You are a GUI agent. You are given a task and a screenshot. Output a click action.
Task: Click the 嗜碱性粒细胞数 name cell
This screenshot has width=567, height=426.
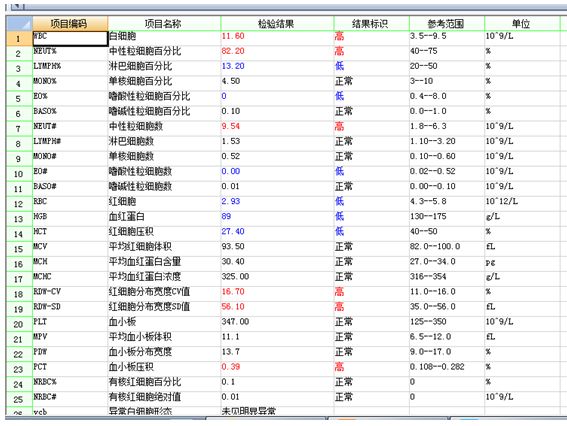tap(164, 189)
